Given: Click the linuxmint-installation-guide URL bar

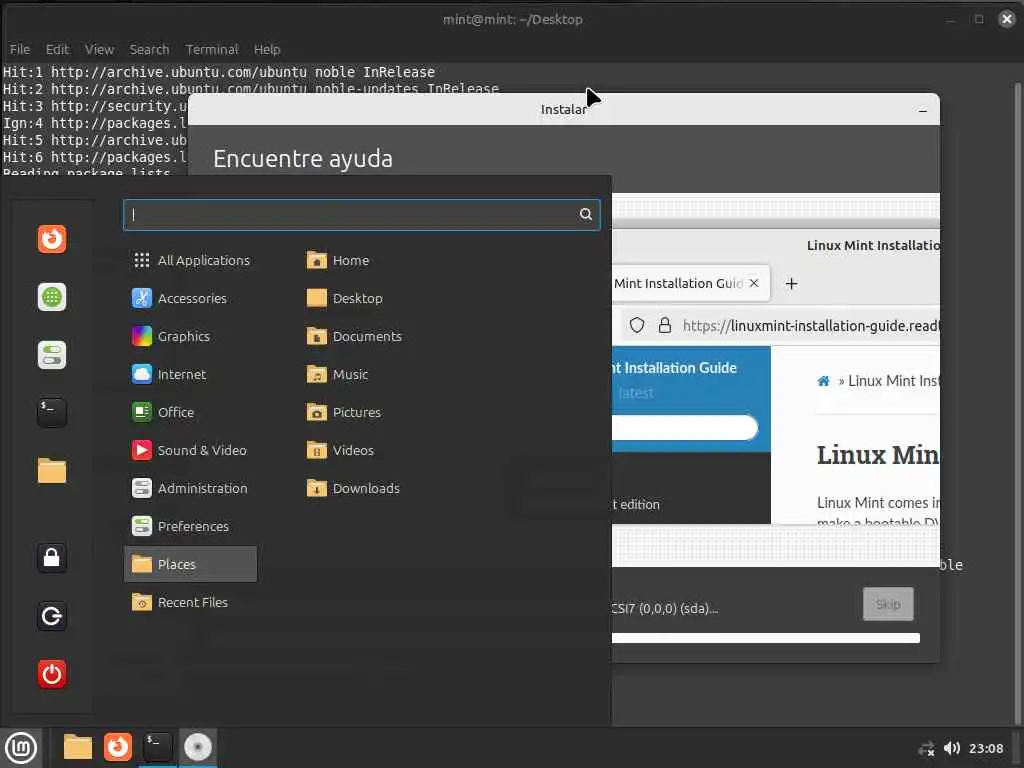Looking at the screenshot, I should point(810,325).
